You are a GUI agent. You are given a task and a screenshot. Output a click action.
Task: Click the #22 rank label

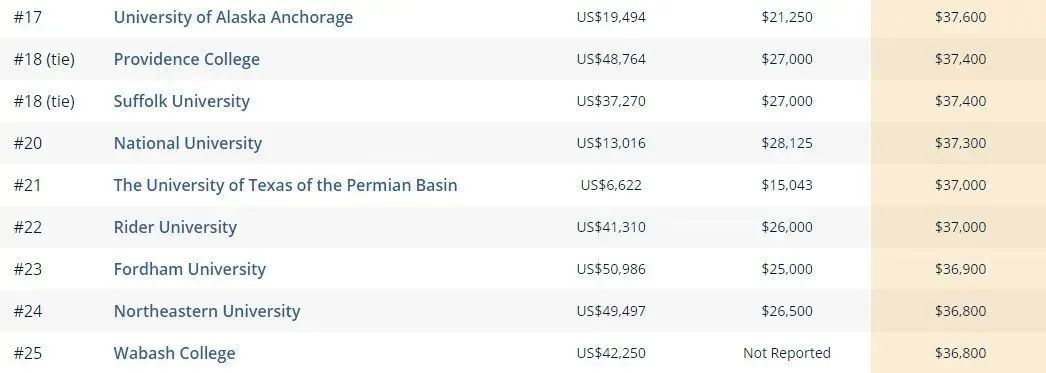(x=27, y=227)
